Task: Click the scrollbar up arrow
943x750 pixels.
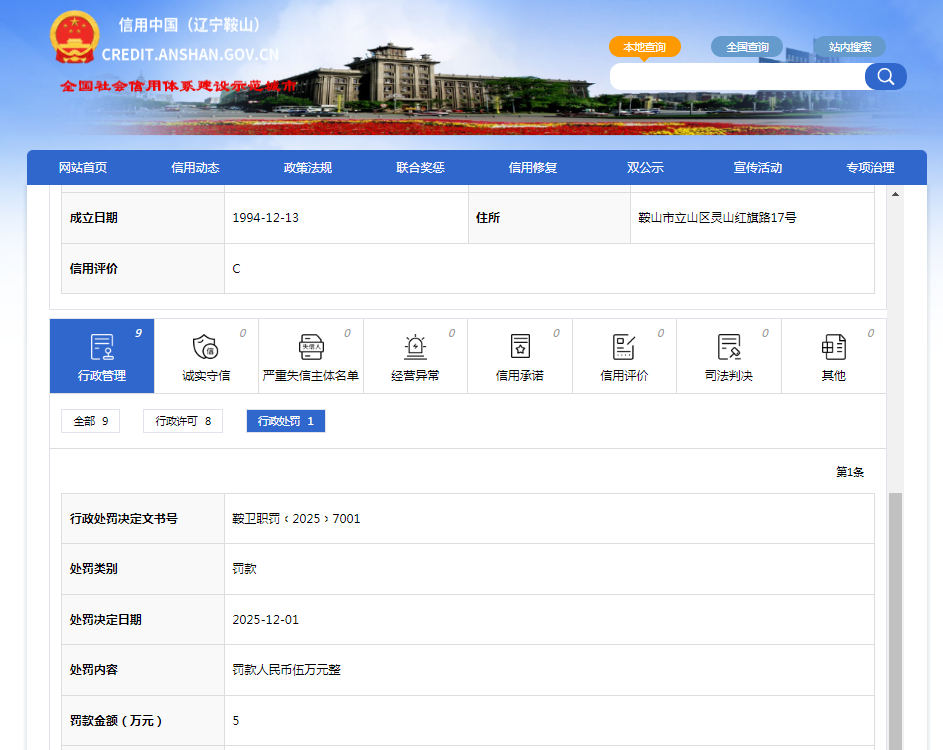Action: point(895,194)
